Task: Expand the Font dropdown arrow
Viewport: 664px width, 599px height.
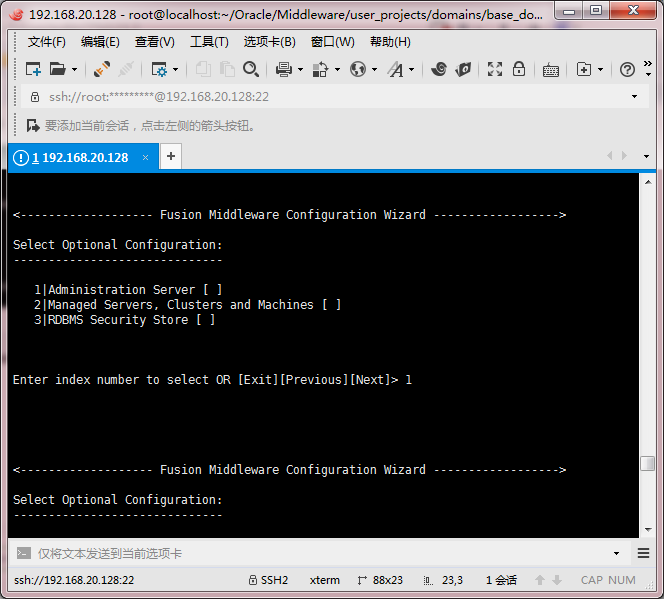Action: pyautogui.click(x=412, y=69)
